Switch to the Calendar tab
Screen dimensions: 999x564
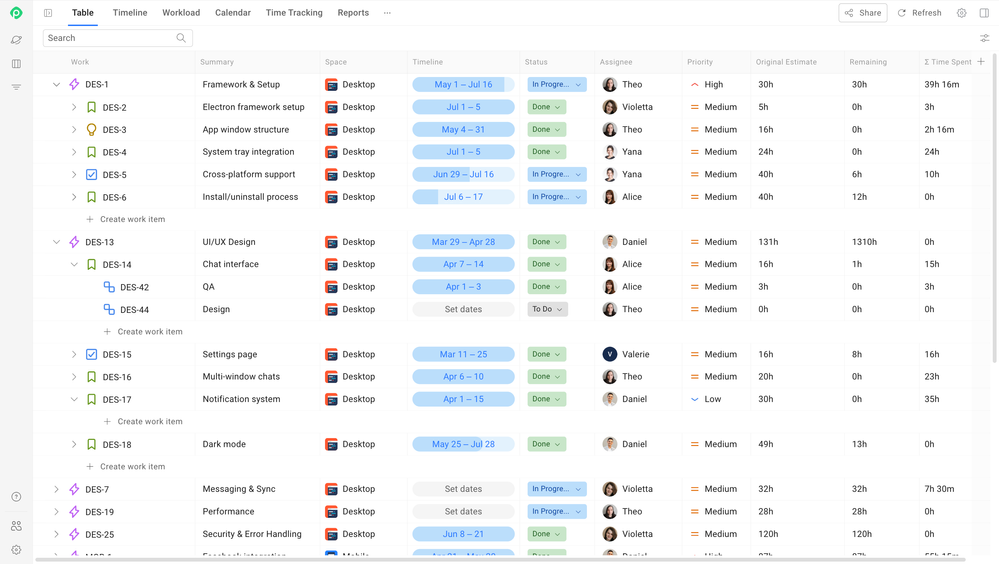233,13
